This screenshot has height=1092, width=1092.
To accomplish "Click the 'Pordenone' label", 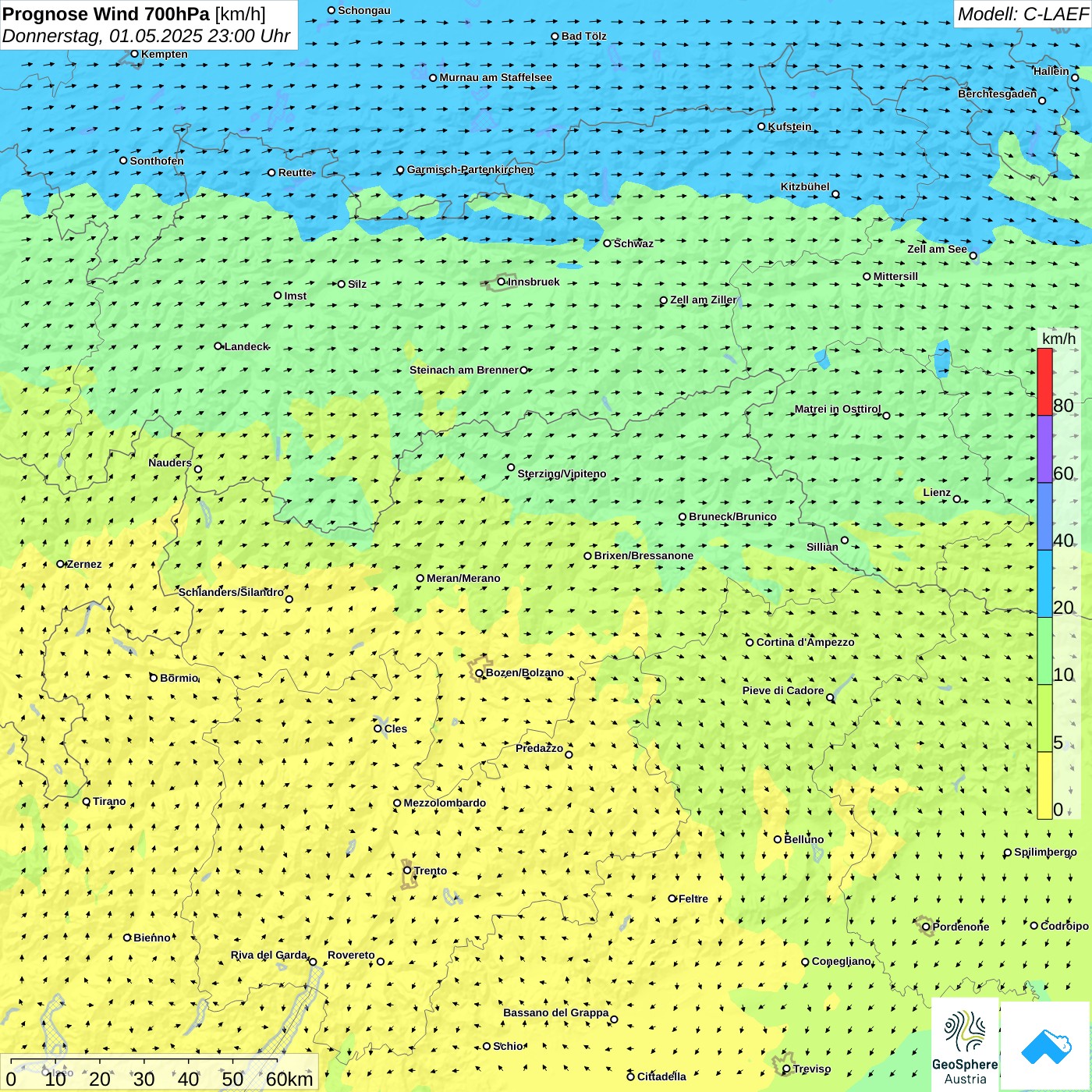I will point(961,927).
